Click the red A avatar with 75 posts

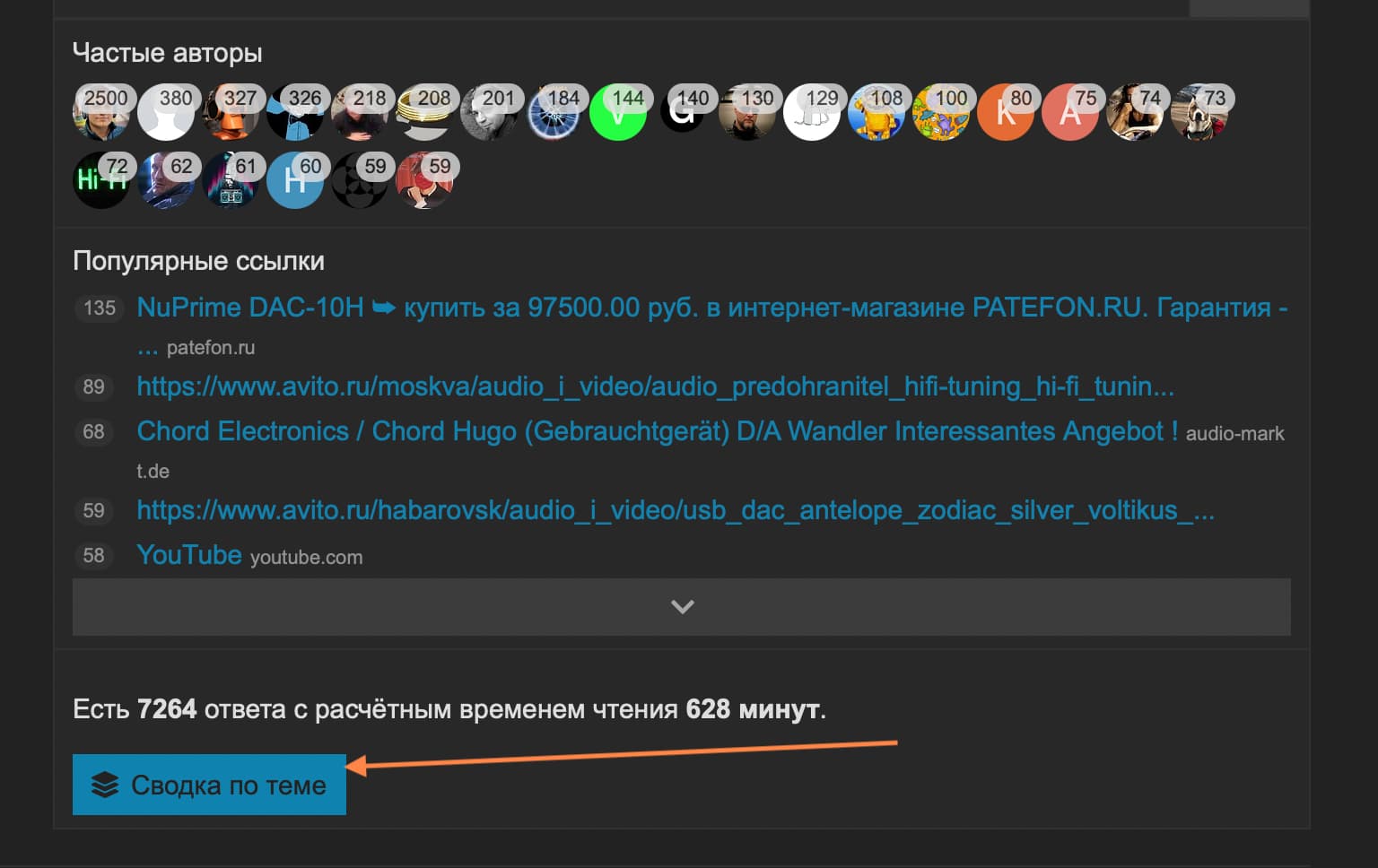tap(1069, 114)
